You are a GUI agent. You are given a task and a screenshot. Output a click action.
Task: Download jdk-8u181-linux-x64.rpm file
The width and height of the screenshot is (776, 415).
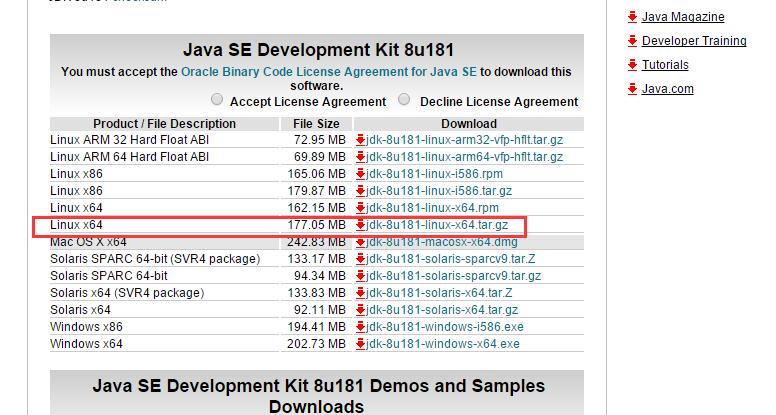click(x=432, y=208)
